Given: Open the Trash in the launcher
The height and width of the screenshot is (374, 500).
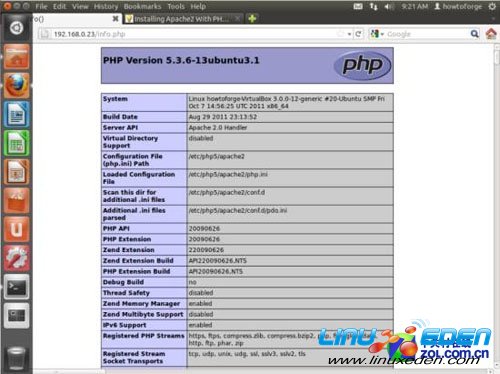Looking at the screenshot, I should 16,358.
